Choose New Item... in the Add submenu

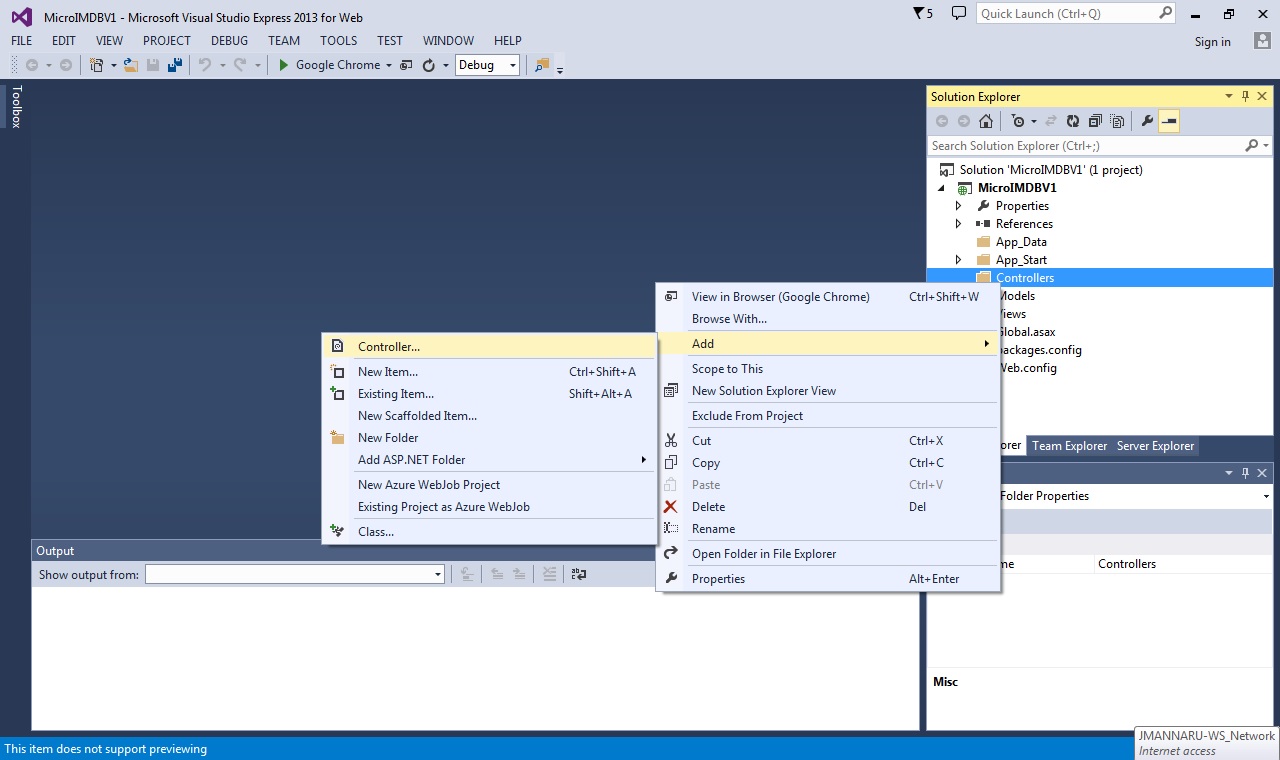tap(489, 372)
